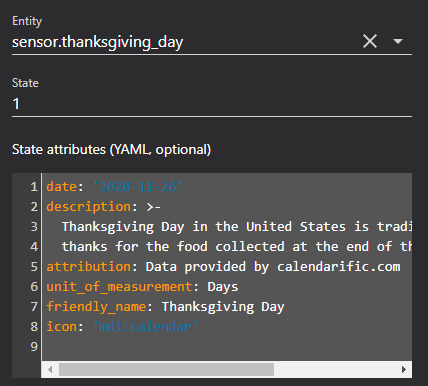Click the date value '2020-11-26'
The height and width of the screenshot is (386, 428).
138,187
